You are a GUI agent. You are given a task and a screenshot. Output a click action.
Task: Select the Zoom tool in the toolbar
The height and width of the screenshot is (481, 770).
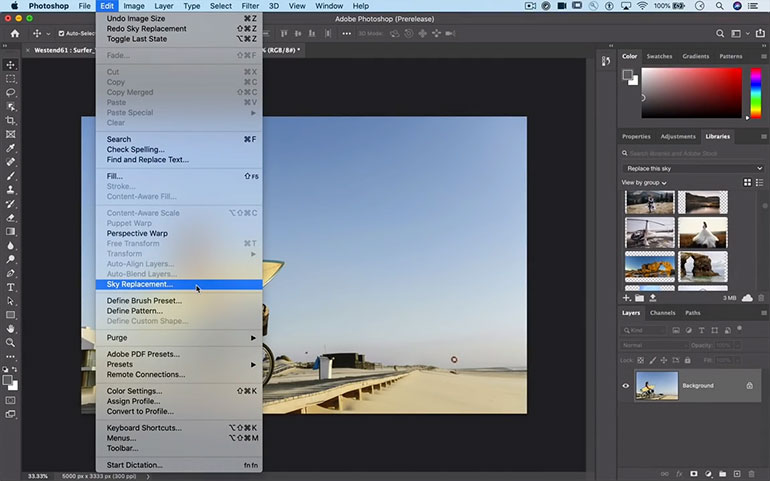tap(11, 341)
